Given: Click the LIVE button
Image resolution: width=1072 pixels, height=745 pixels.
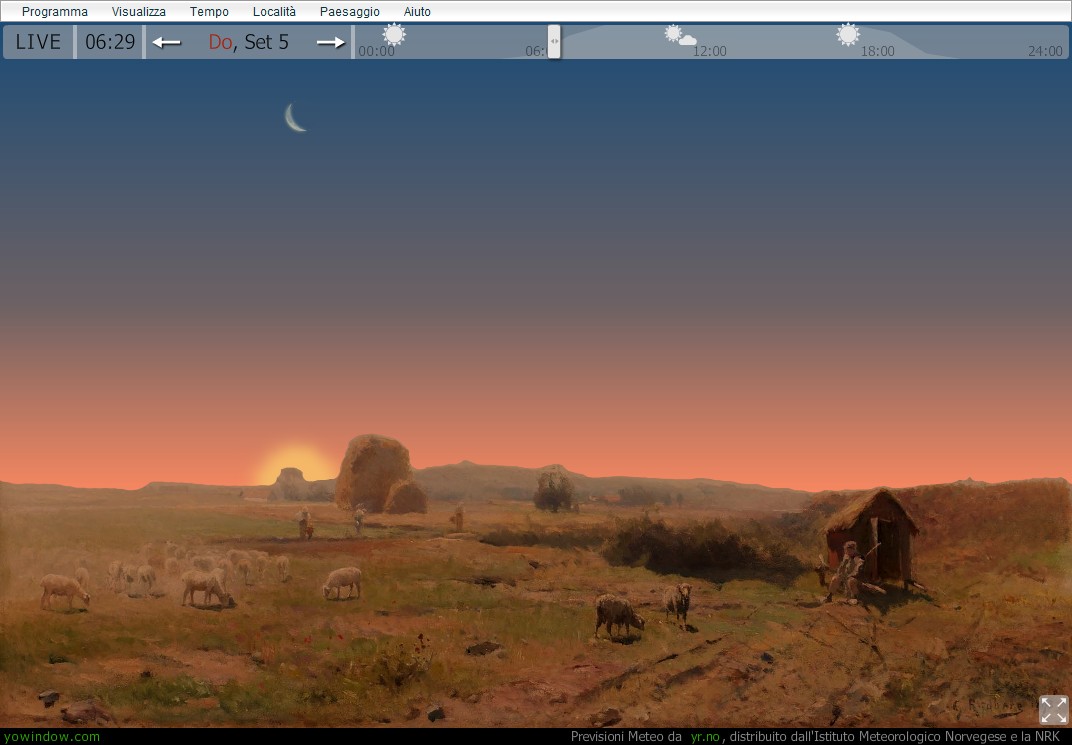Looking at the screenshot, I should [38, 42].
